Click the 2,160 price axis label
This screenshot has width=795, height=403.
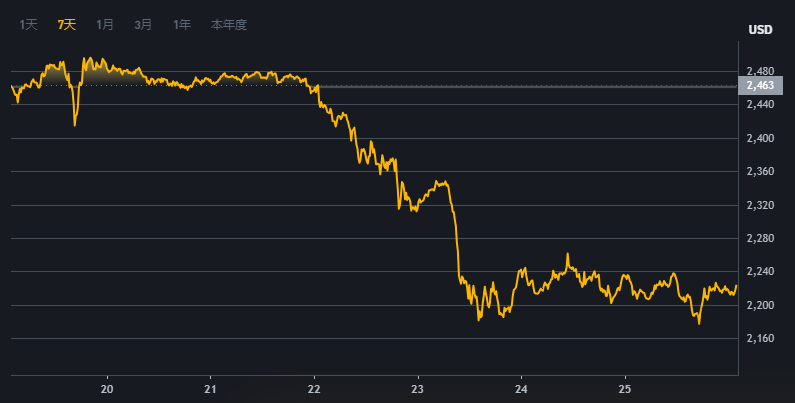coord(760,338)
